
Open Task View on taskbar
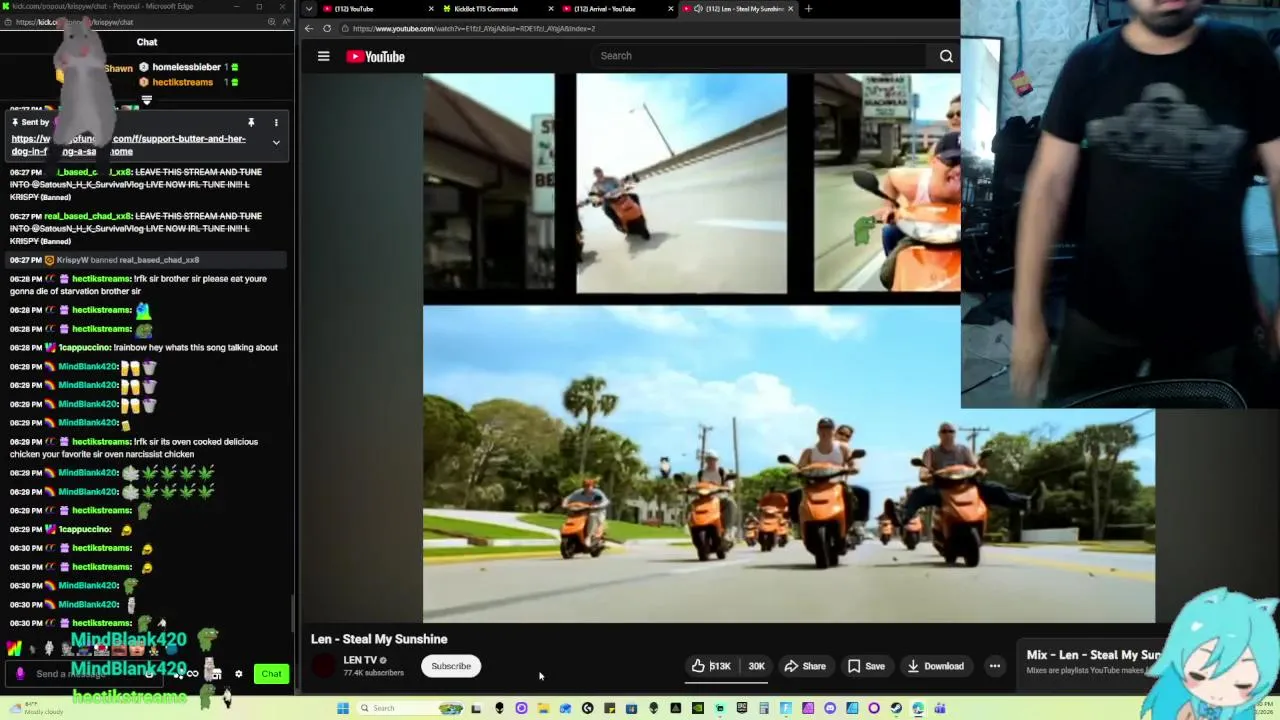click(476, 708)
